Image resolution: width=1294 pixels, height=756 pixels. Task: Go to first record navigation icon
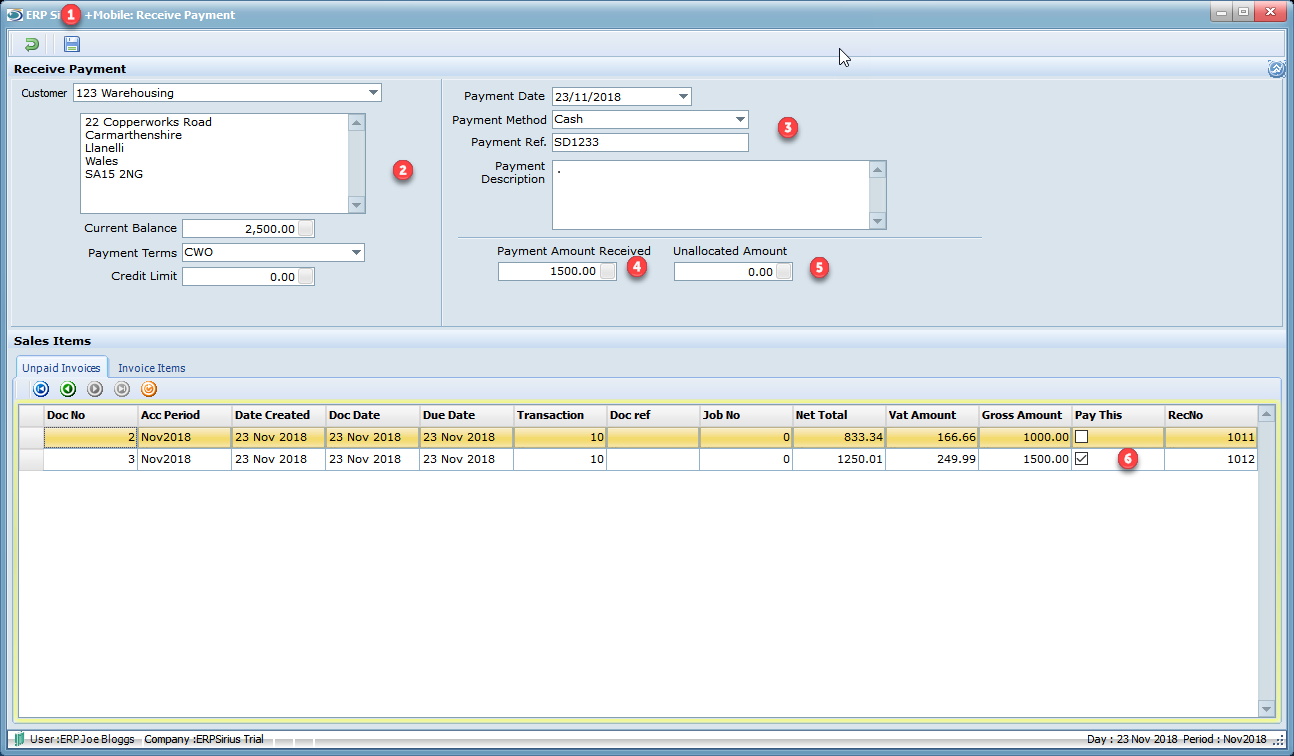(x=41, y=390)
